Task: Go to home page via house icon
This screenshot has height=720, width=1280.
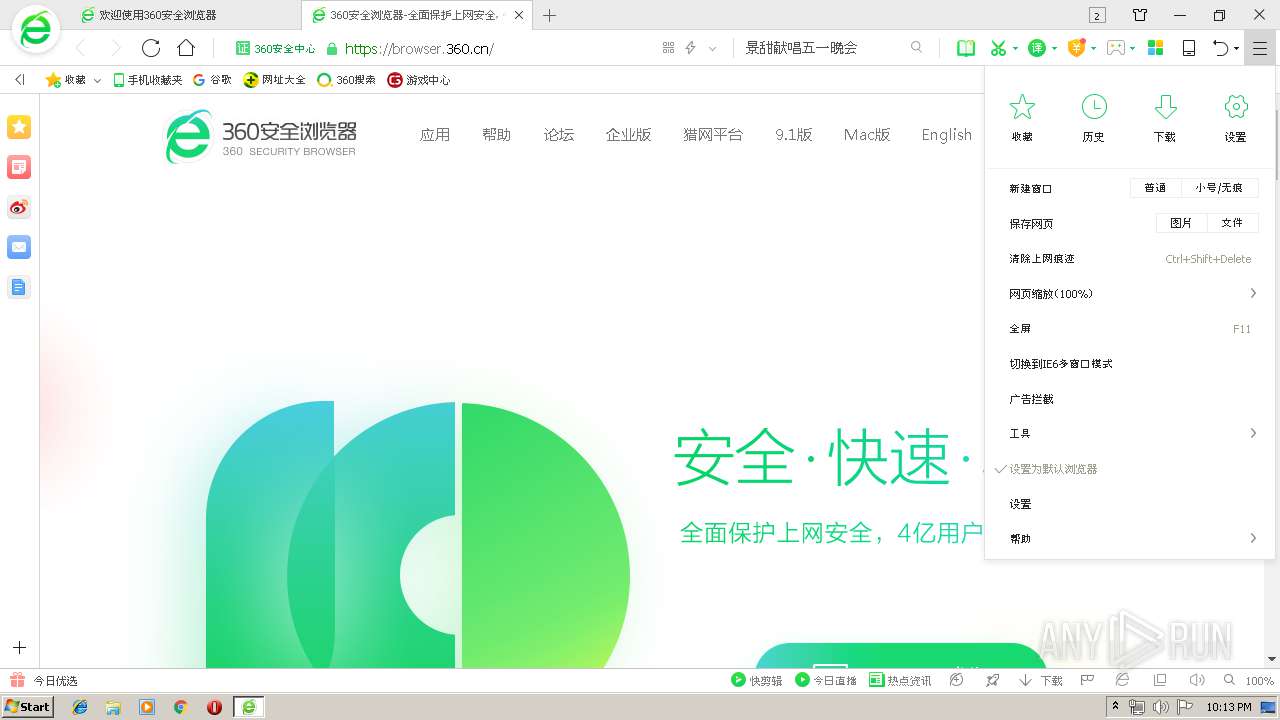Action: click(x=186, y=48)
